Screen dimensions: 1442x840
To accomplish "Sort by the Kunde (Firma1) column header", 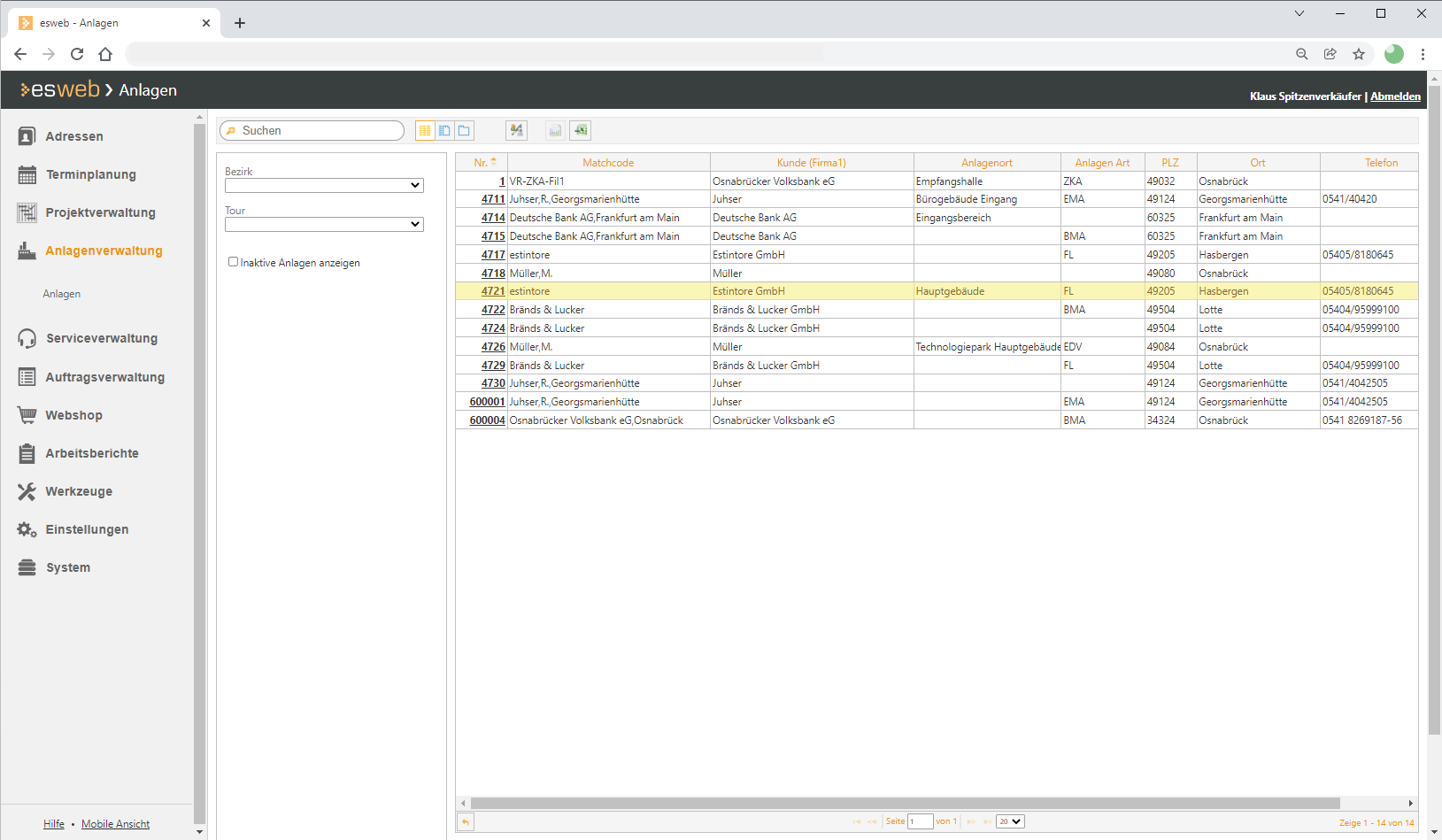I will pyautogui.click(x=812, y=163).
